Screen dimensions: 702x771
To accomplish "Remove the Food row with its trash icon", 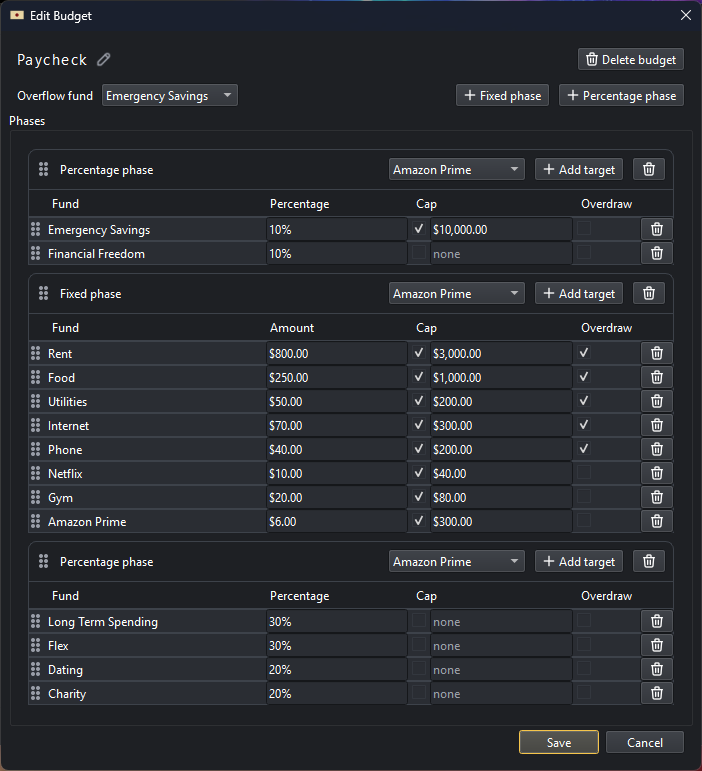I will (656, 378).
